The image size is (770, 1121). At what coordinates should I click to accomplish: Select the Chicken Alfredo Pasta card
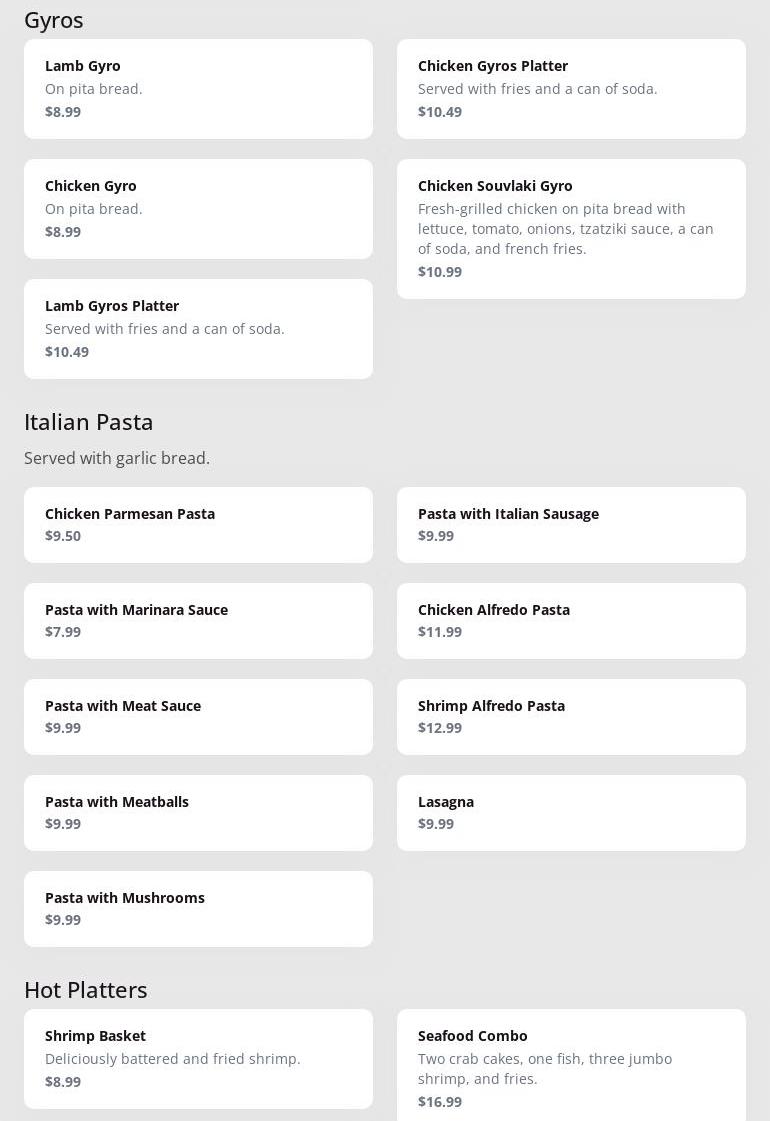571,621
